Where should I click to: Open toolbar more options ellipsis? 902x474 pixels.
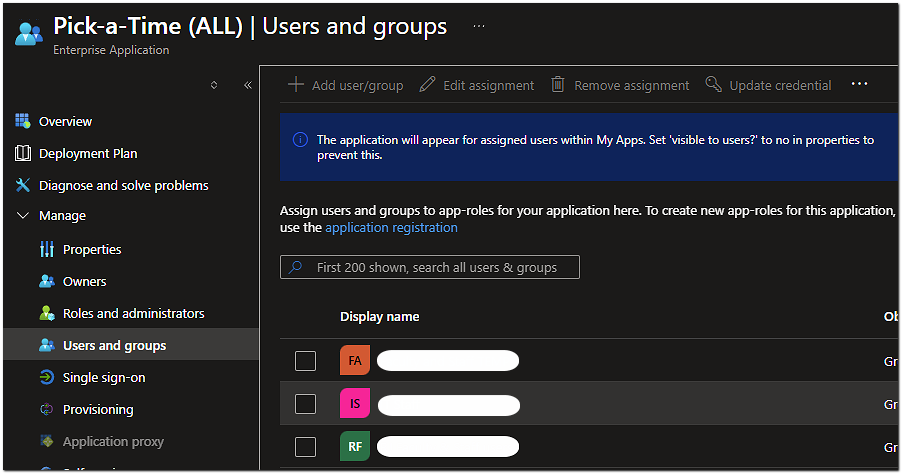click(859, 85)
